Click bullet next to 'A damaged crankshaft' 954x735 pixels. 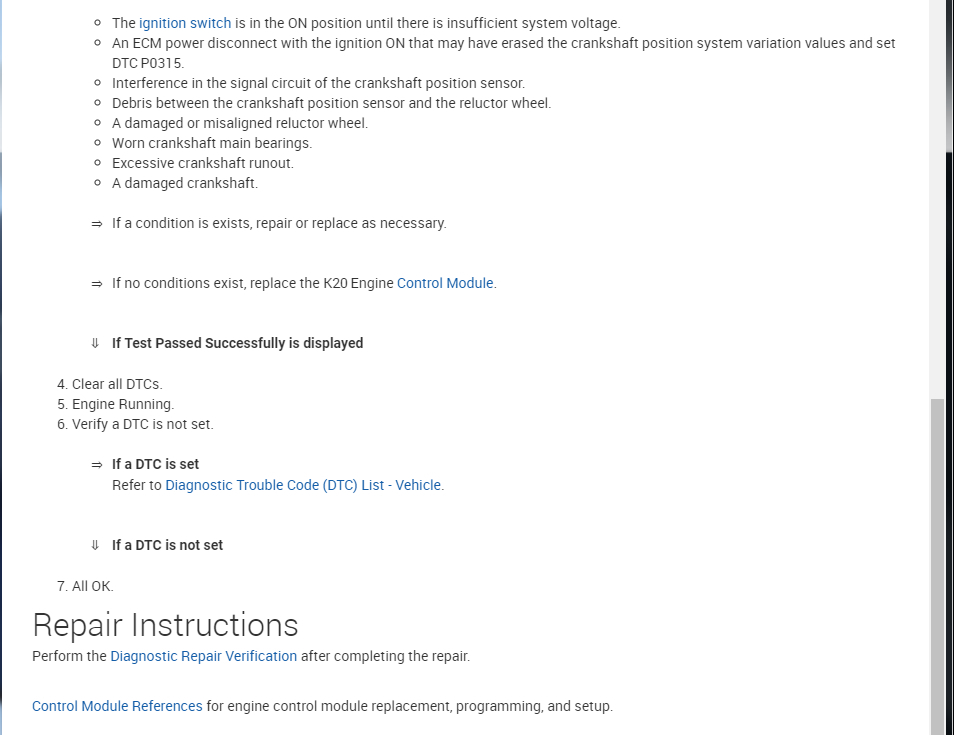coord(98,183)
